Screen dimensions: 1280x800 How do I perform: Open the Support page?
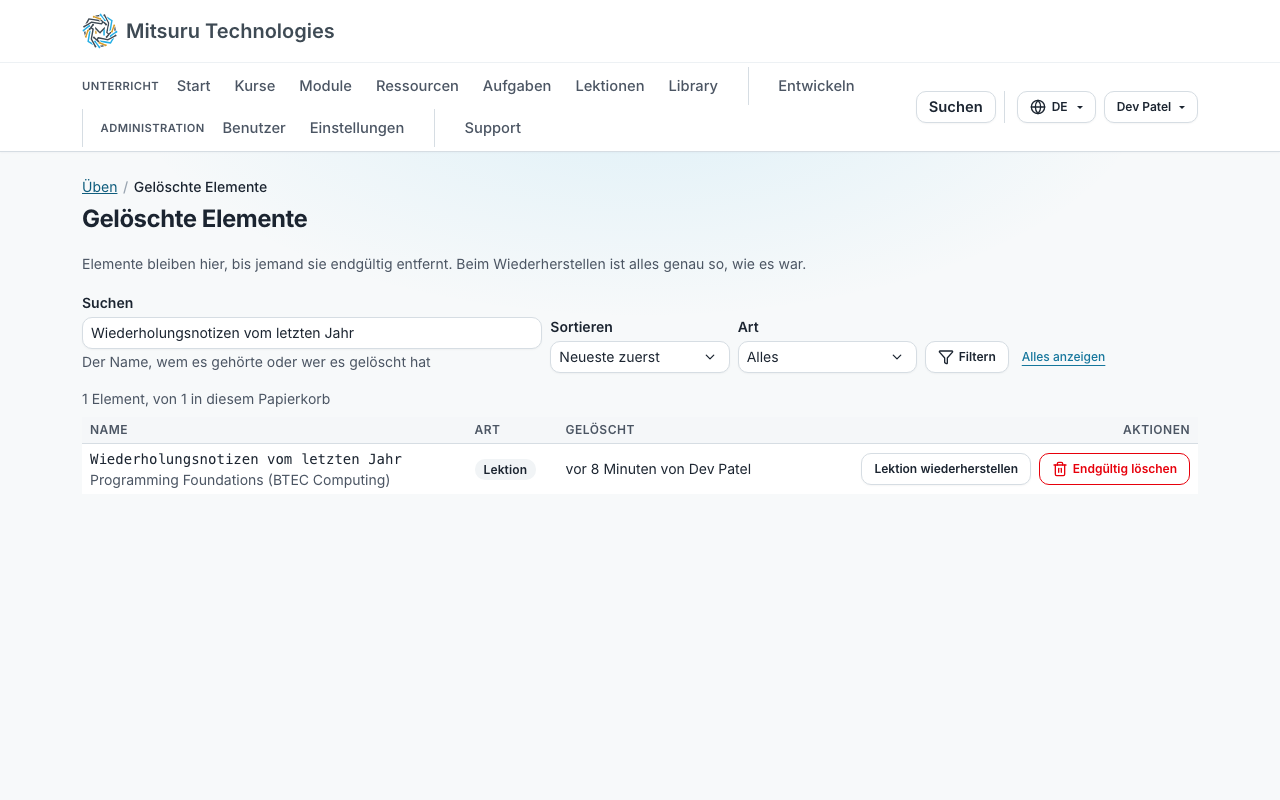[493, 128]
